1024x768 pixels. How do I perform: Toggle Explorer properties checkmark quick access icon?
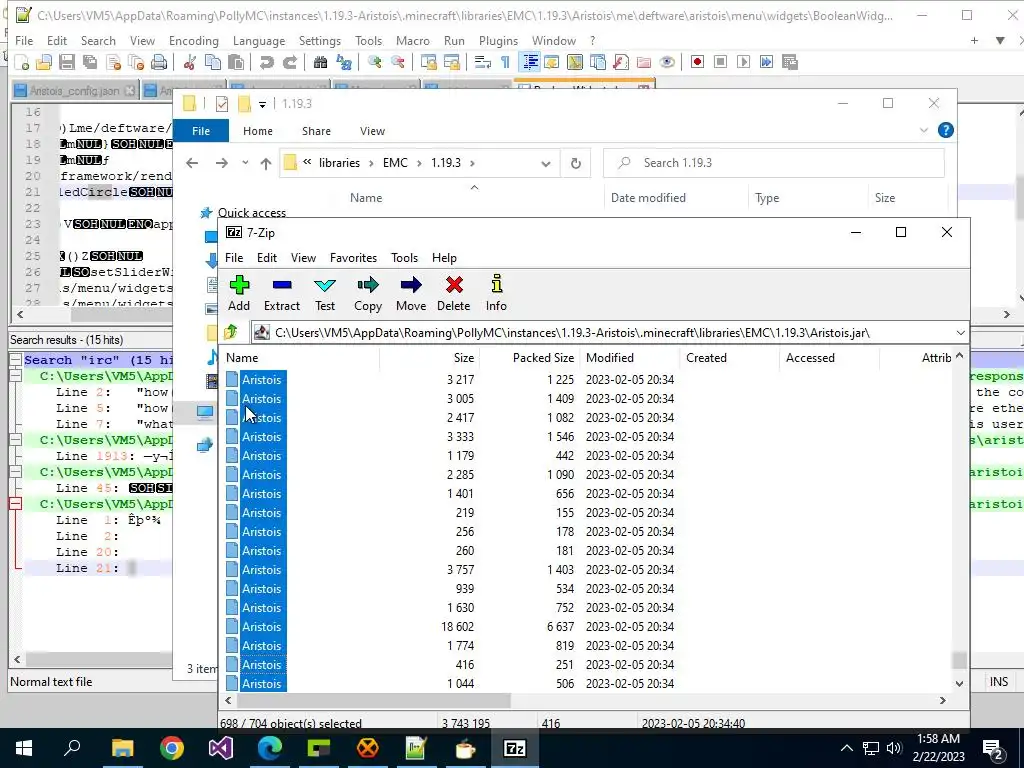(222, 104)
